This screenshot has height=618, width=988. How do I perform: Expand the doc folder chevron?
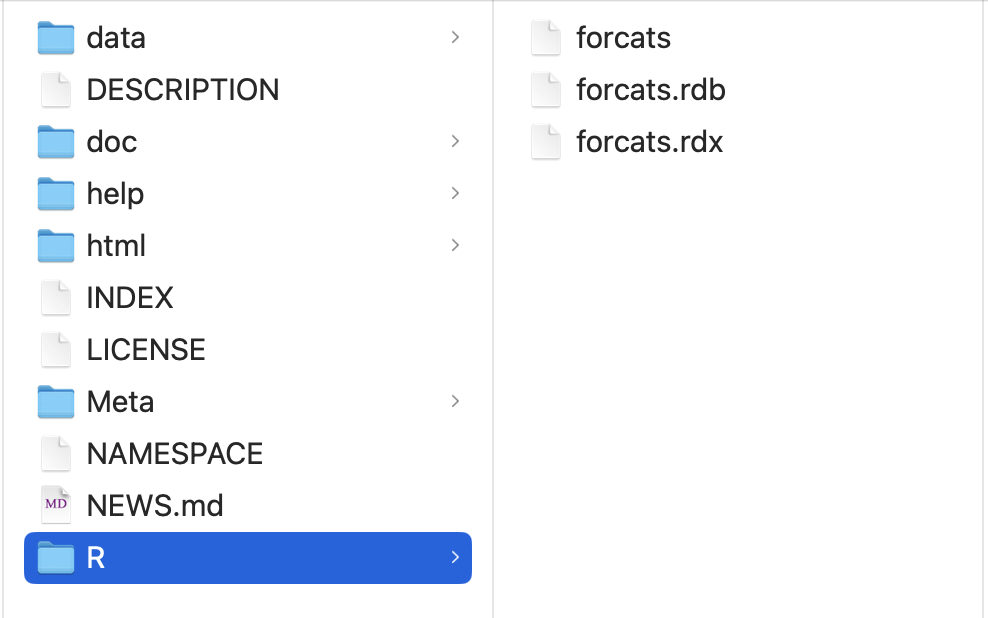455,142
